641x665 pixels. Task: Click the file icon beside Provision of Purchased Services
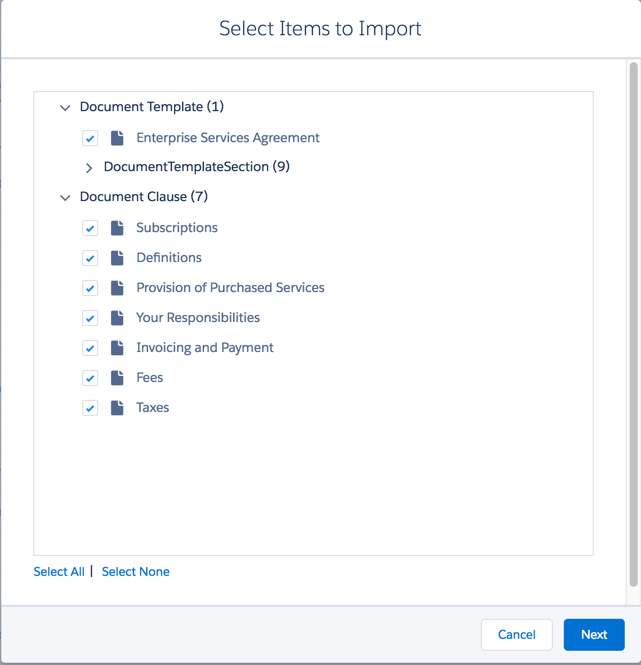pos(117,288)
